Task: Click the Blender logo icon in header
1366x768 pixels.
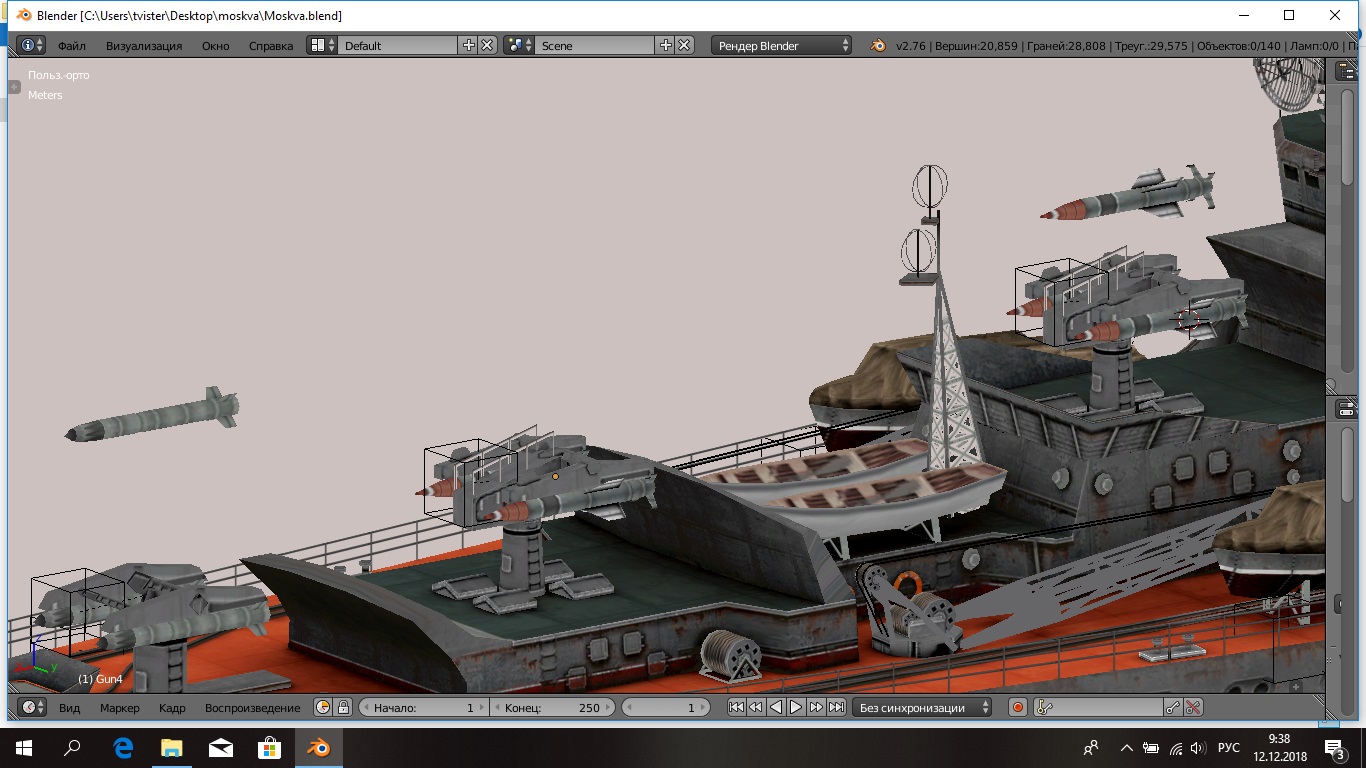Action: 877,45
